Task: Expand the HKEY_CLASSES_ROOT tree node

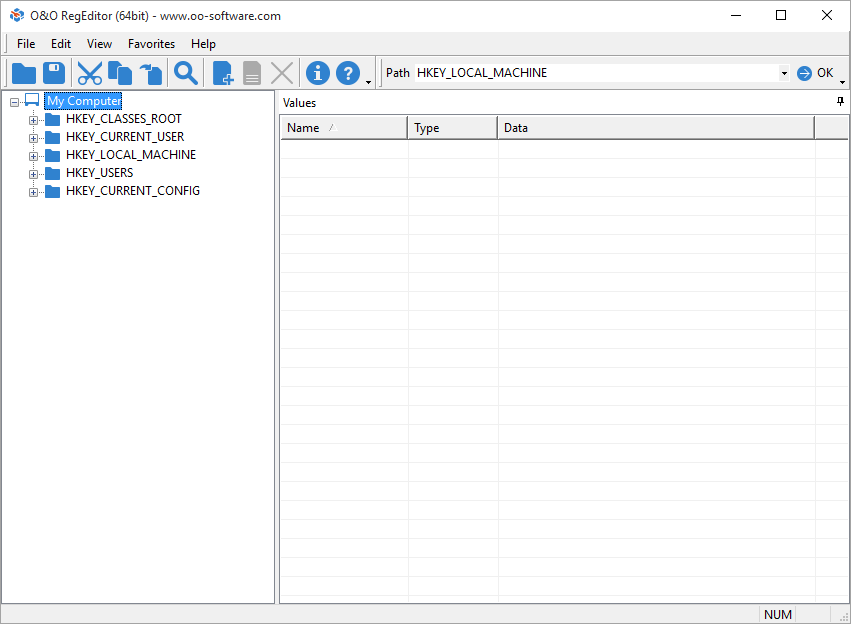Action: pyautogui.click(x=33, y=120)
